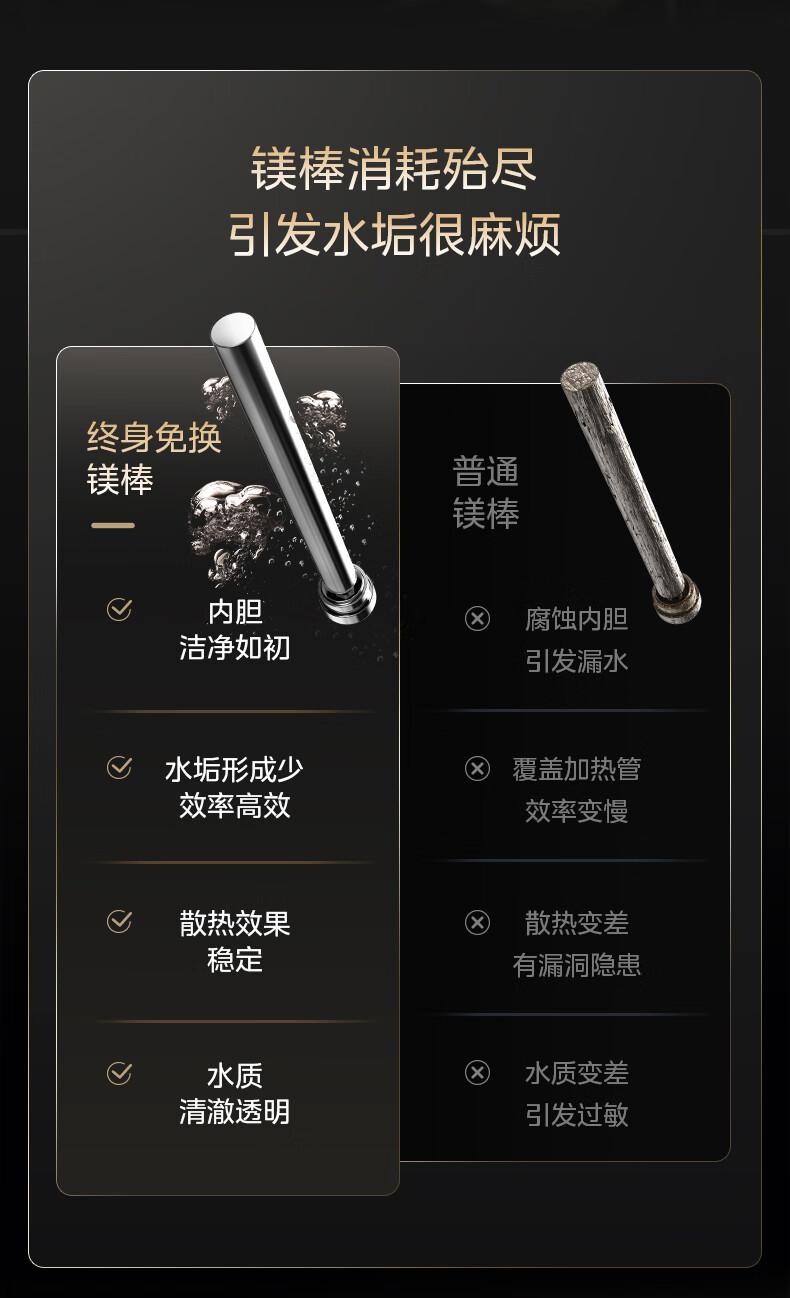
Task: Click the X icon beside 腐蚀内胆
Action: tap(478, 619)
